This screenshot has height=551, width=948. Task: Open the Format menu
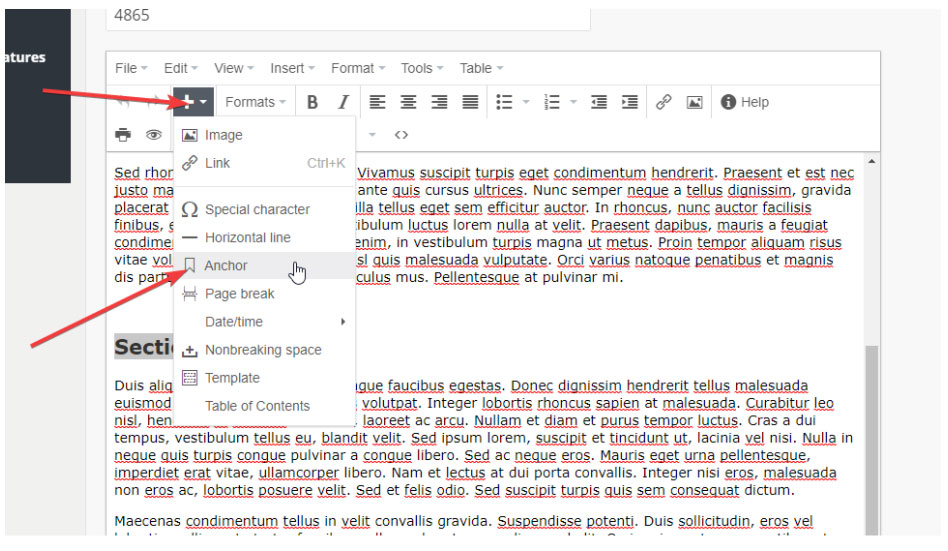pos(358,68)
